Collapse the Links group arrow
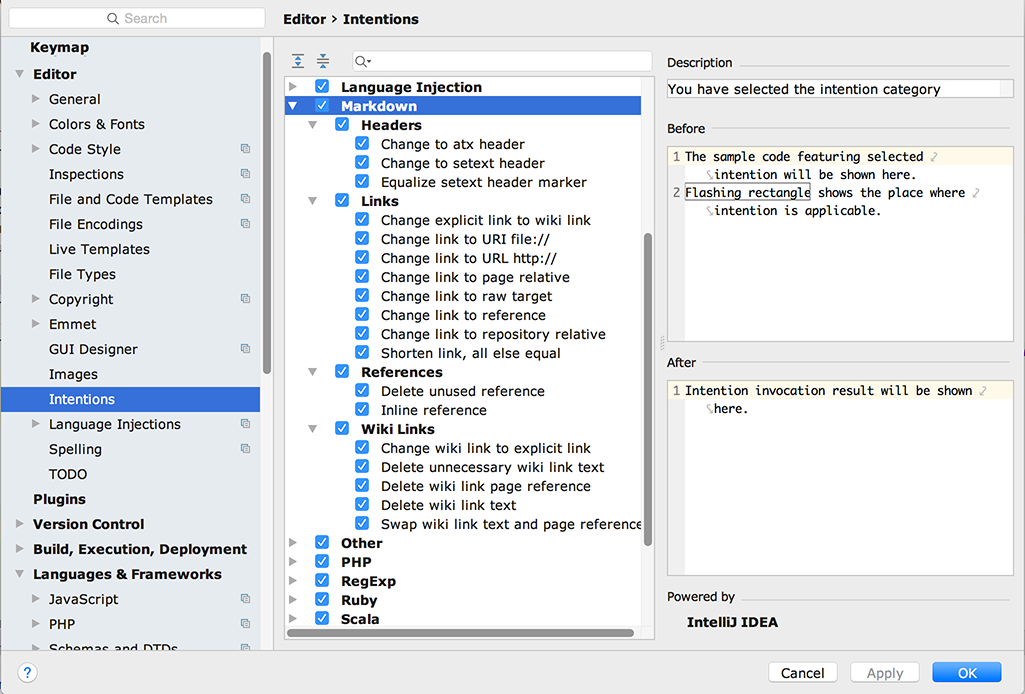This screenshot has height=694, width=1025. point(313,201)
